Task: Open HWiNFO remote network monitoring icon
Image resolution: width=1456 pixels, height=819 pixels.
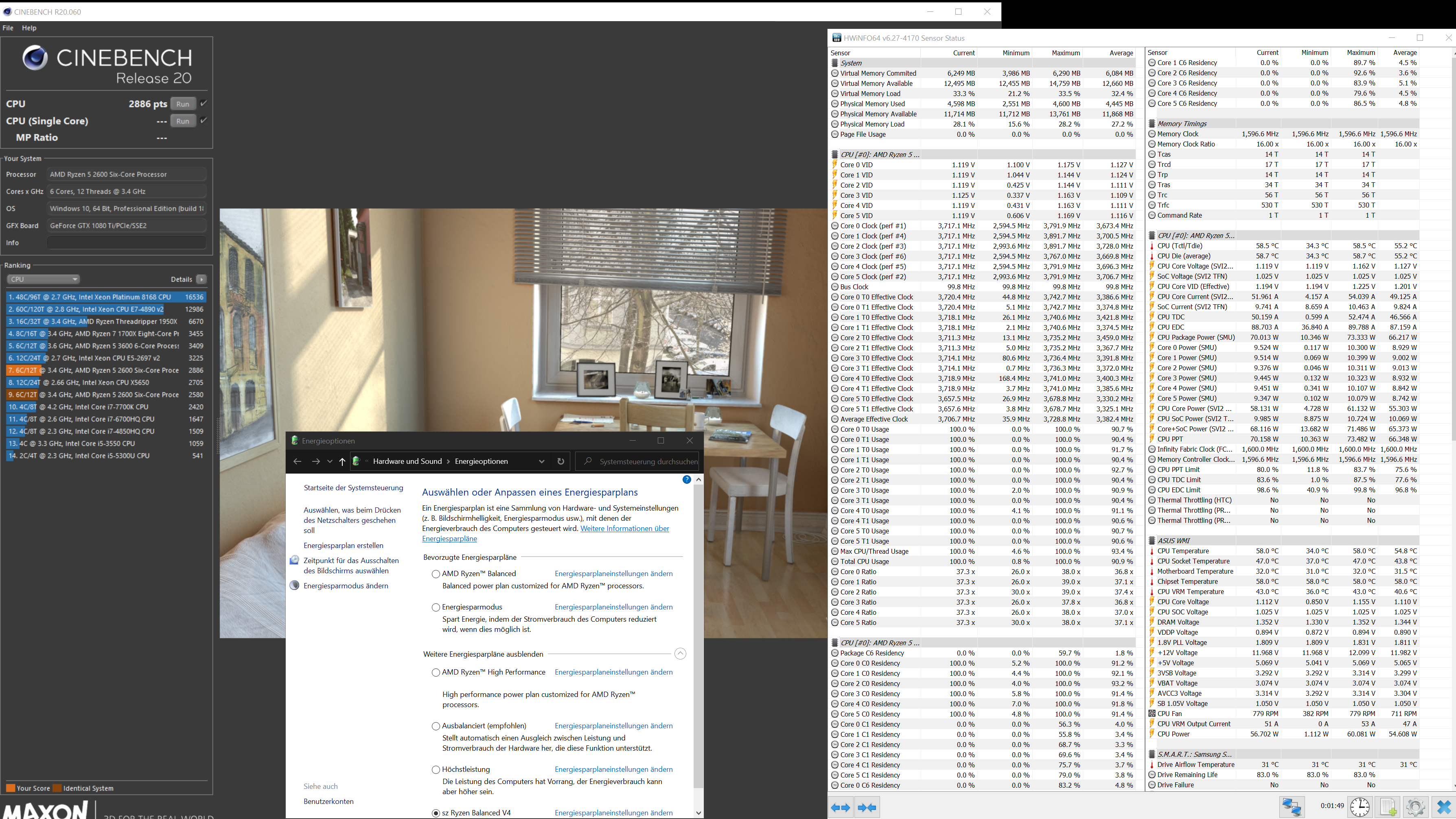Action: tap(1292, 806)
